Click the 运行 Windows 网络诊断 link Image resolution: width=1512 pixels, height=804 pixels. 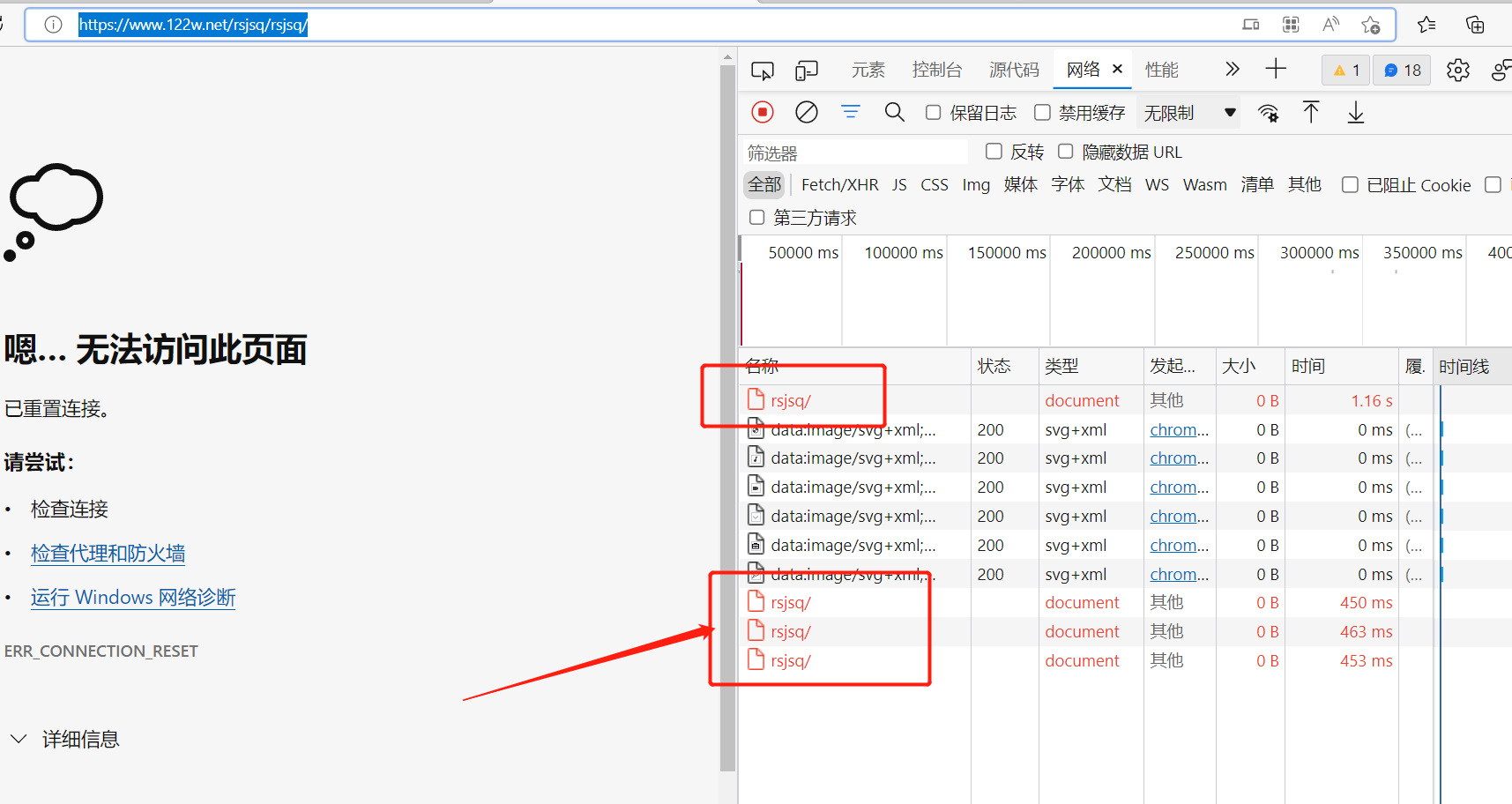133,597
